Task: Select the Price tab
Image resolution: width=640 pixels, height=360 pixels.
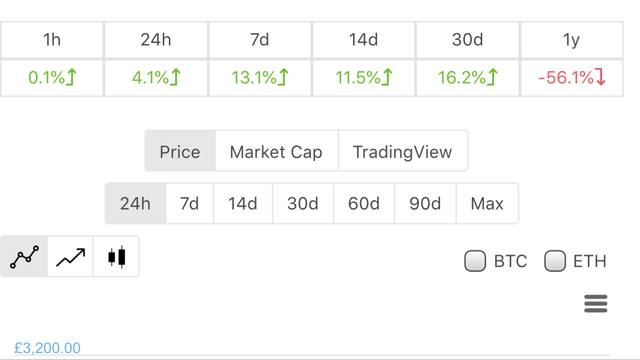Action: coord(180,151)
